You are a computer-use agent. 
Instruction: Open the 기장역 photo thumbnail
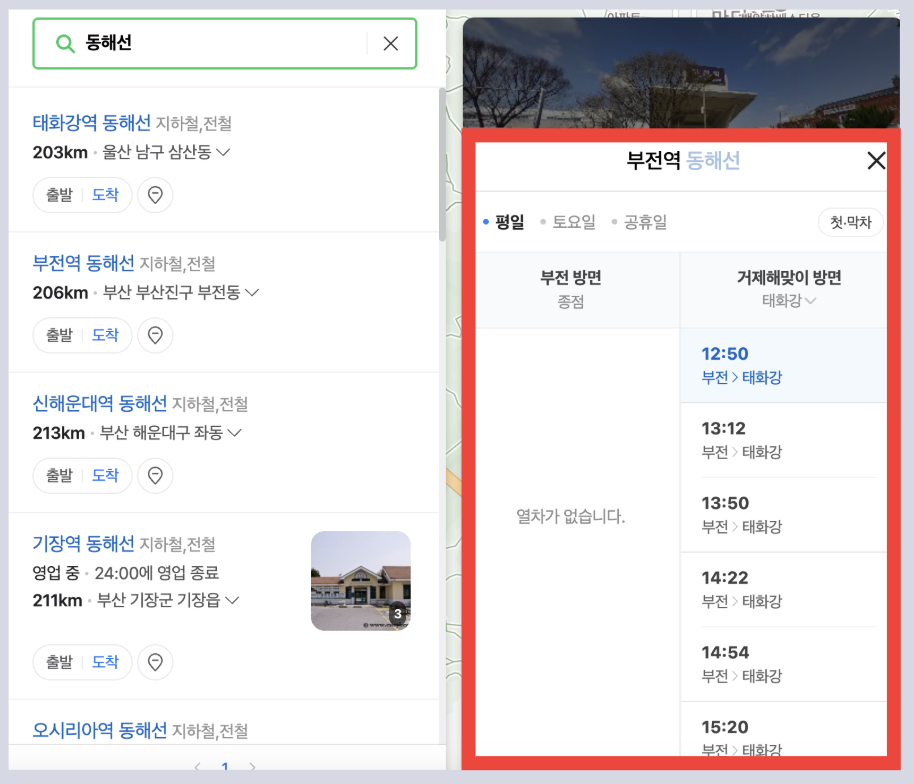[360, 581]
